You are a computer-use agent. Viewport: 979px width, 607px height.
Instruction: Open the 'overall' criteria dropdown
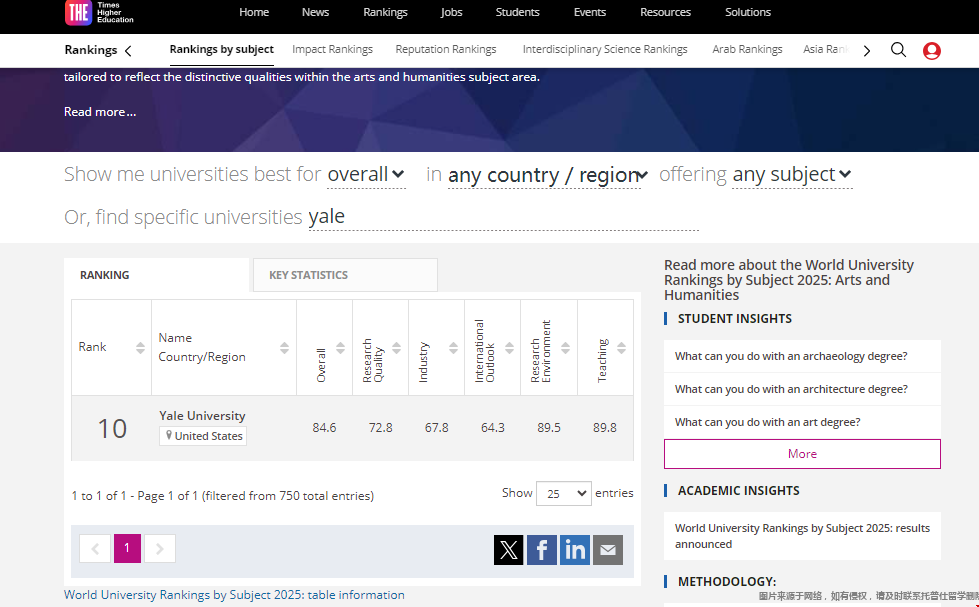point(367,174)
